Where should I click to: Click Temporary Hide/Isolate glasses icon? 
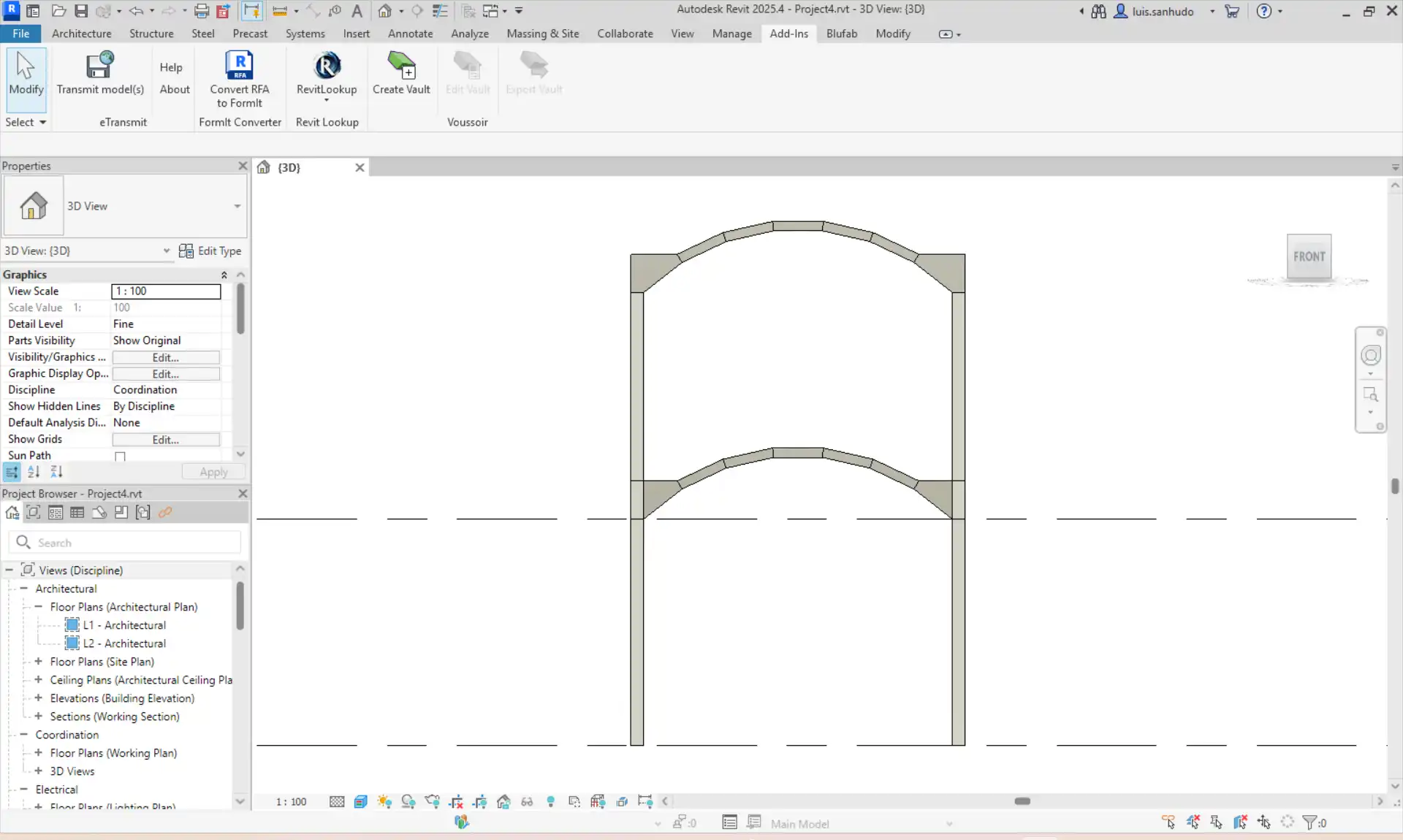click(527, 802)
